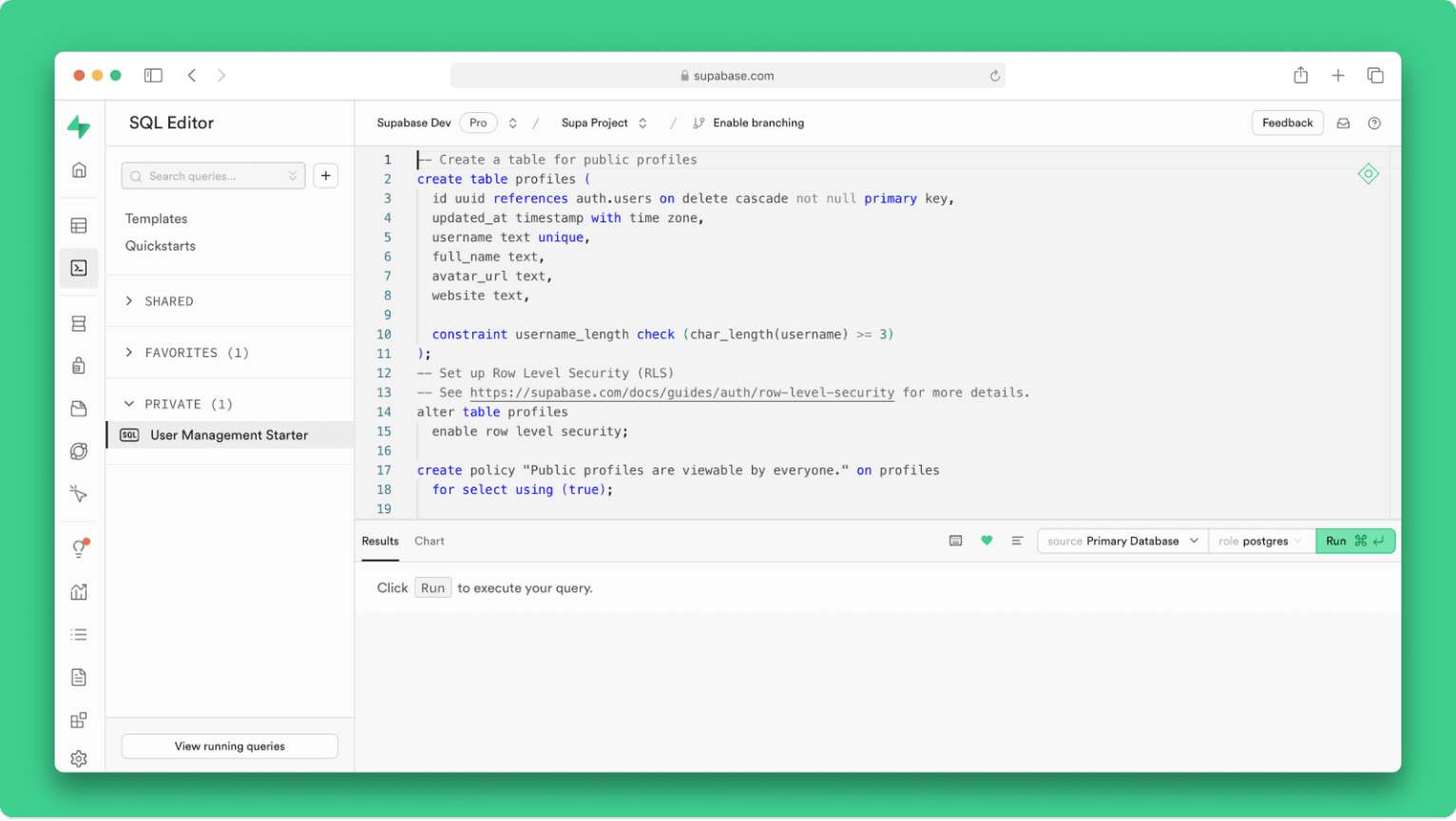Open the Home icon in sidebar

79,170
